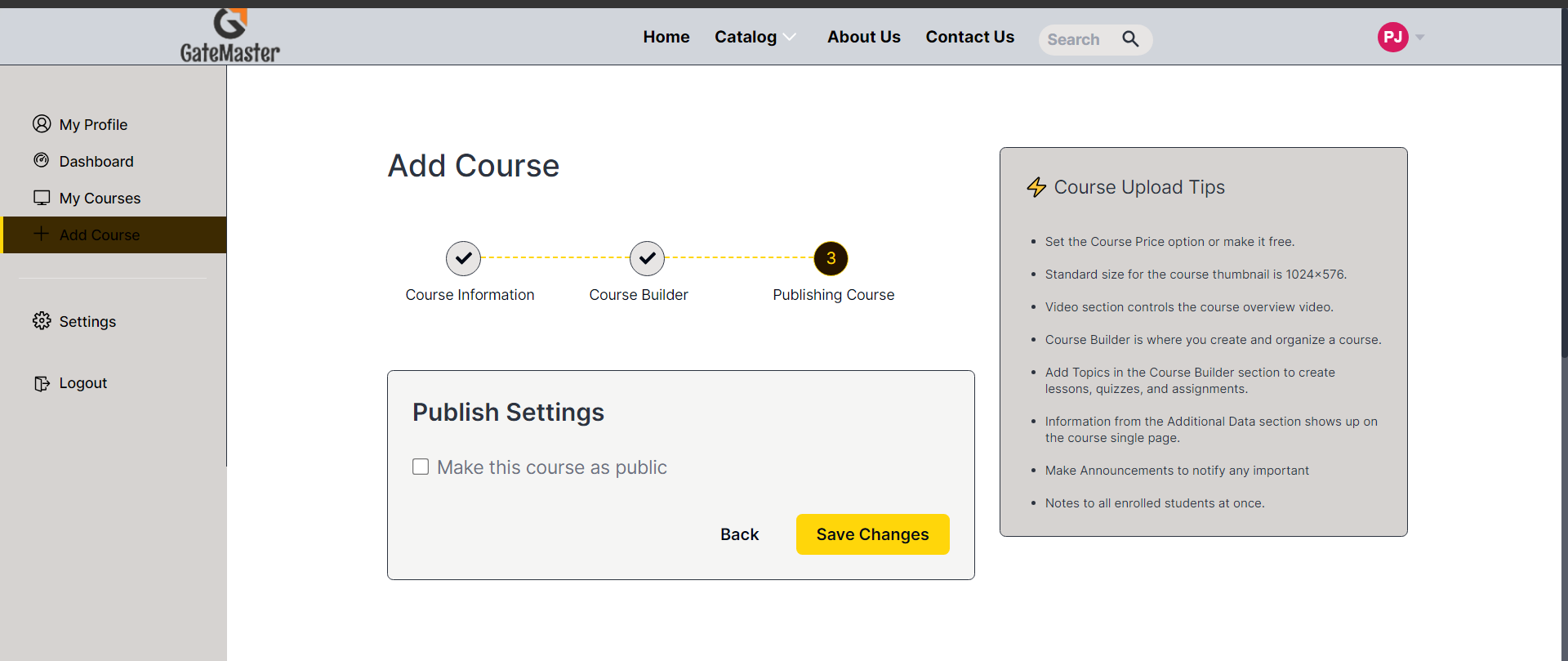Click the Back button
Image resolution: width=1568 pixels, height=661 pixels.
tap(739, 534)
